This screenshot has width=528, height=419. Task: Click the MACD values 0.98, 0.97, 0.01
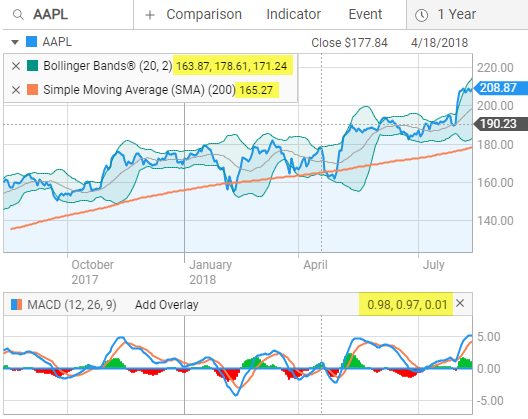[x=407, y=304]
